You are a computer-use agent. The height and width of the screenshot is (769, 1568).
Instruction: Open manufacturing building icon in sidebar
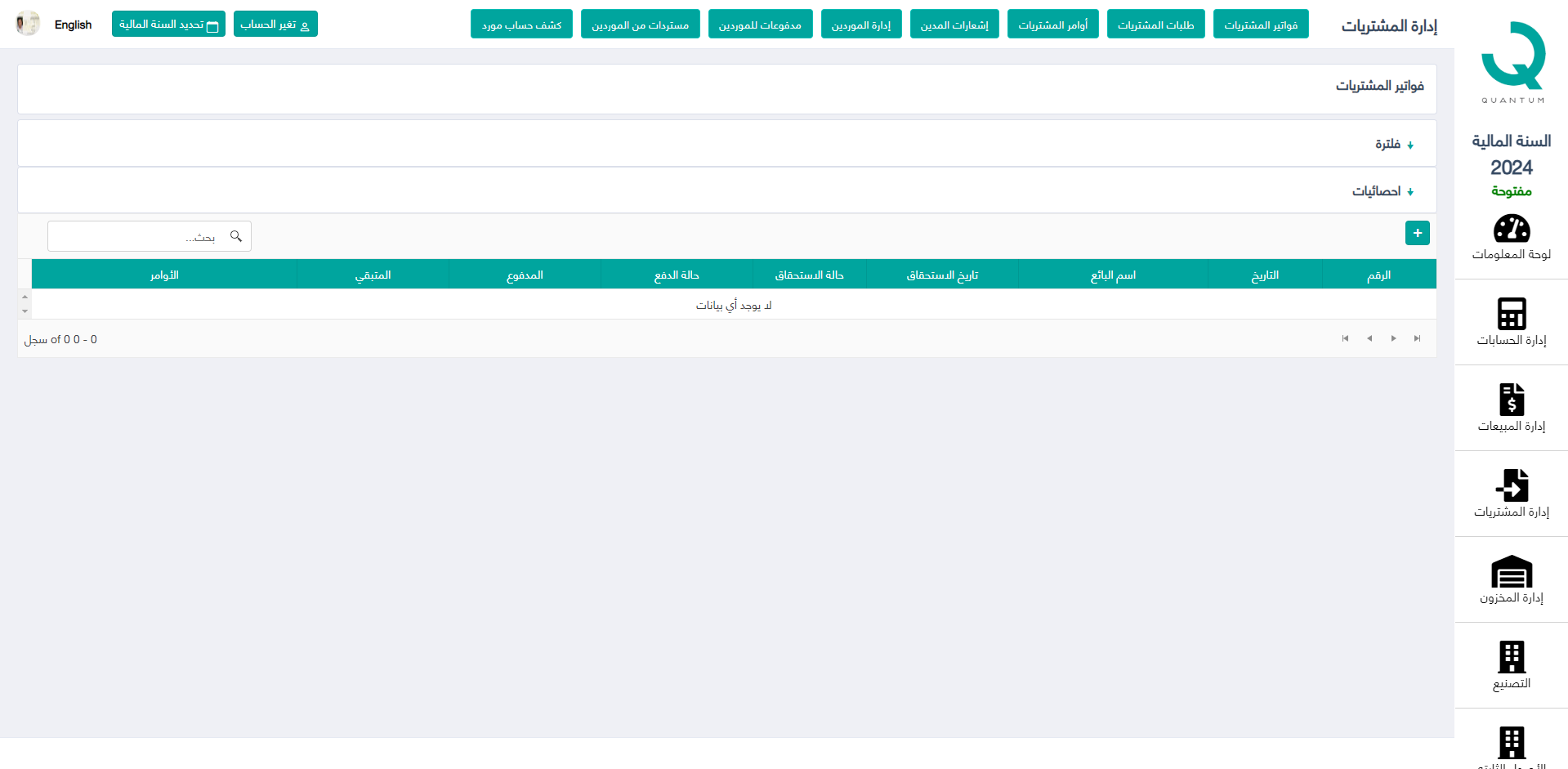point(1511,657)
